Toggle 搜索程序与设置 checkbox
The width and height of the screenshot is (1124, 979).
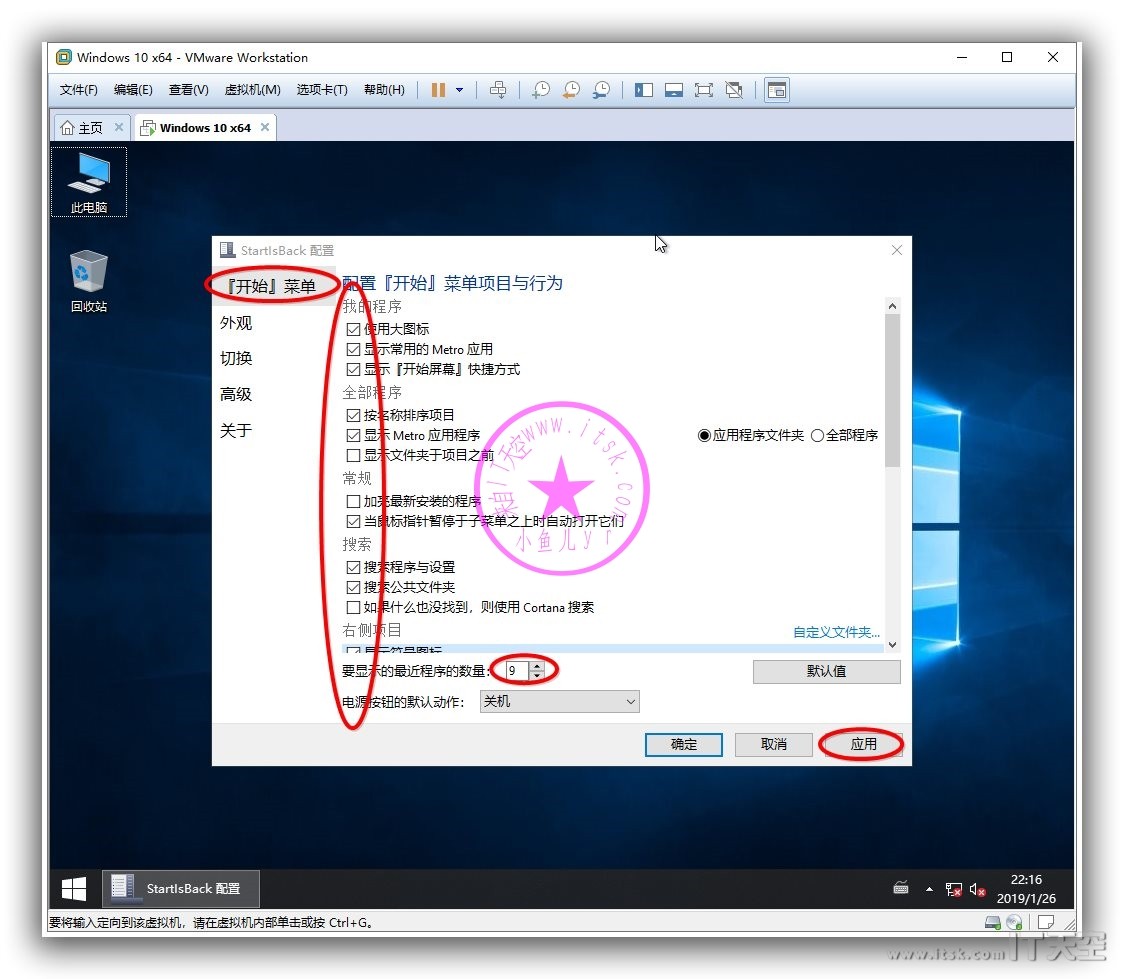[353, 567]
